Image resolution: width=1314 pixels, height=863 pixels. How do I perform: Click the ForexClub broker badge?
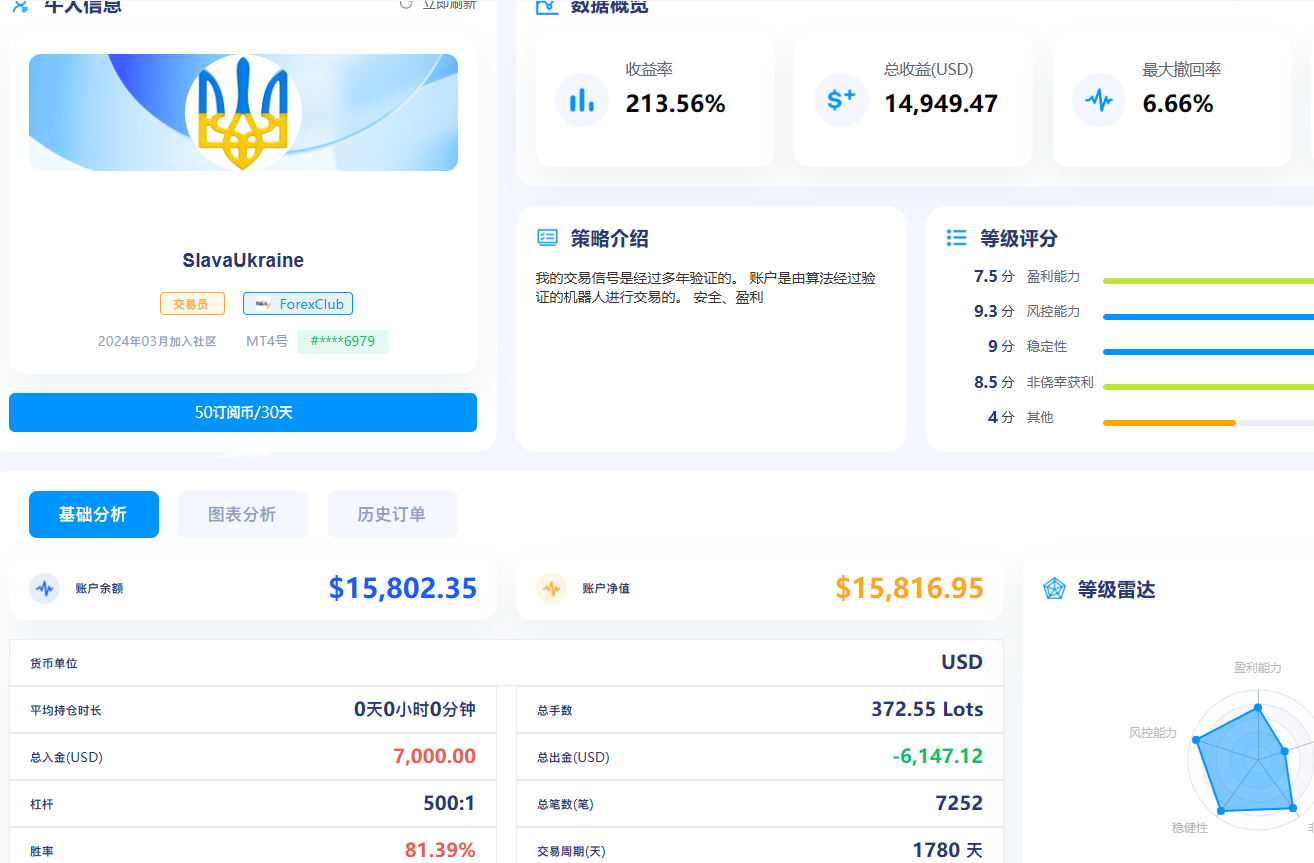(x=297, y=303)
